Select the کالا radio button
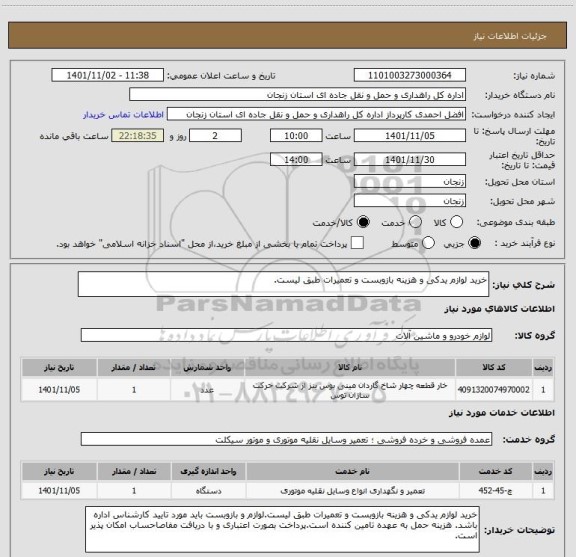Viewport: 576px width, 557px height. pos(456,222)
